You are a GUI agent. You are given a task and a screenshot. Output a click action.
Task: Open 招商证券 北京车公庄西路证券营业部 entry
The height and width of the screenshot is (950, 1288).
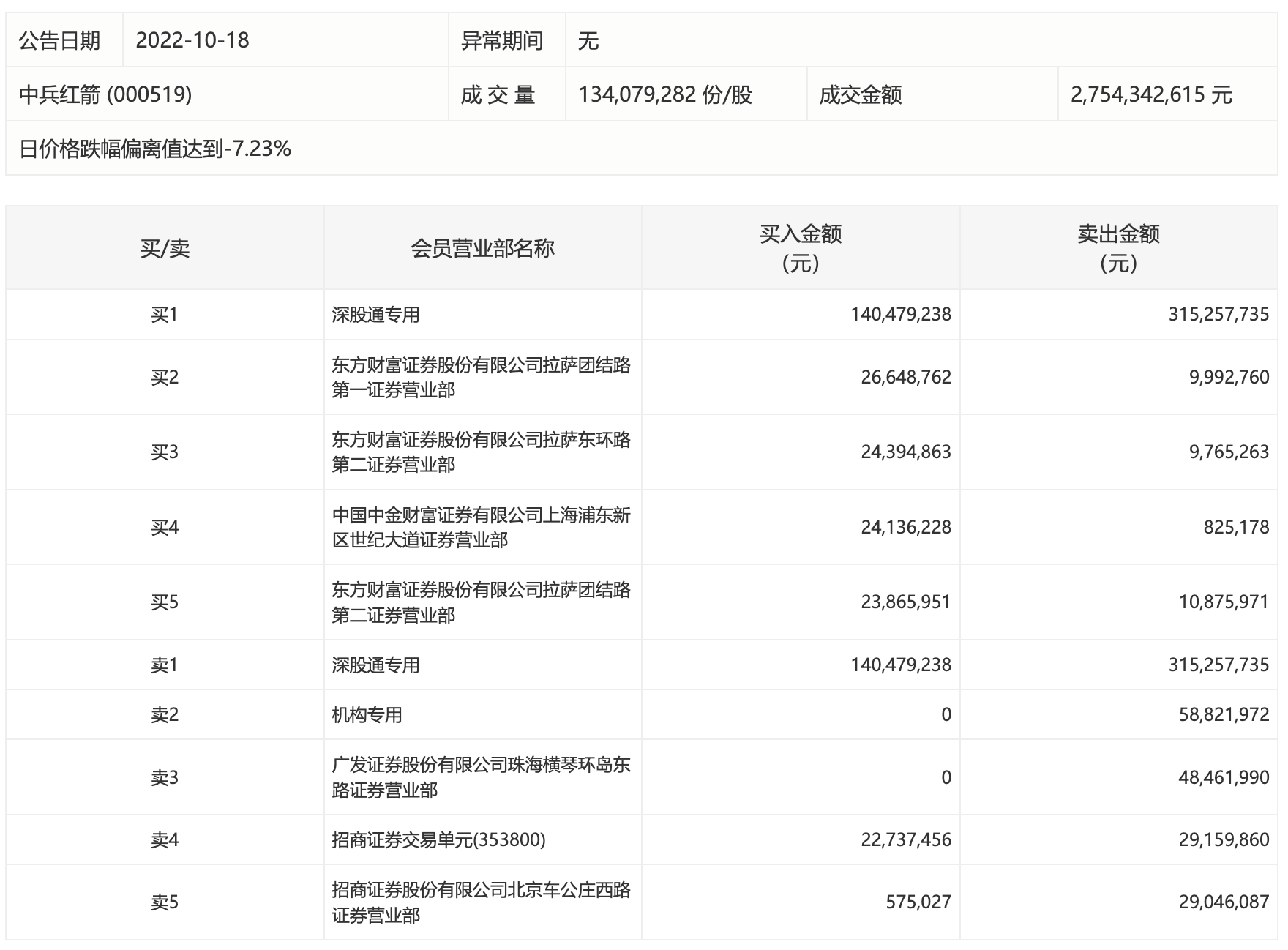pyautogui.click(x=480, y=902)
